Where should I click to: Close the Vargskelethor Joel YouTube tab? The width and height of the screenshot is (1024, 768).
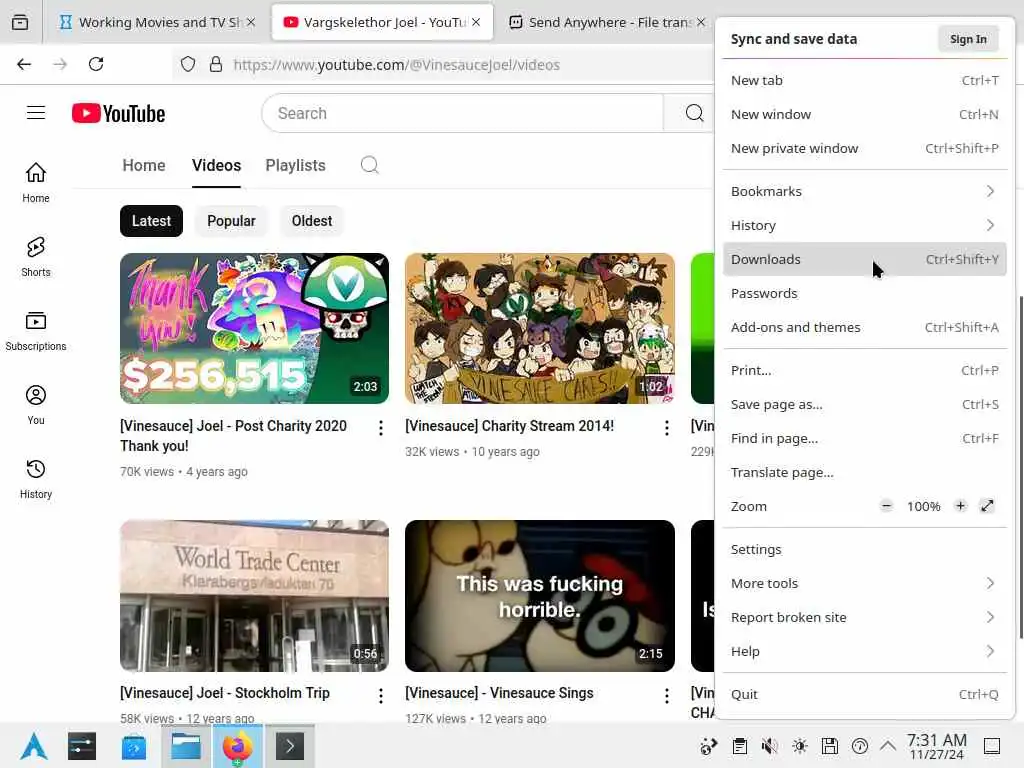(476, 22)
